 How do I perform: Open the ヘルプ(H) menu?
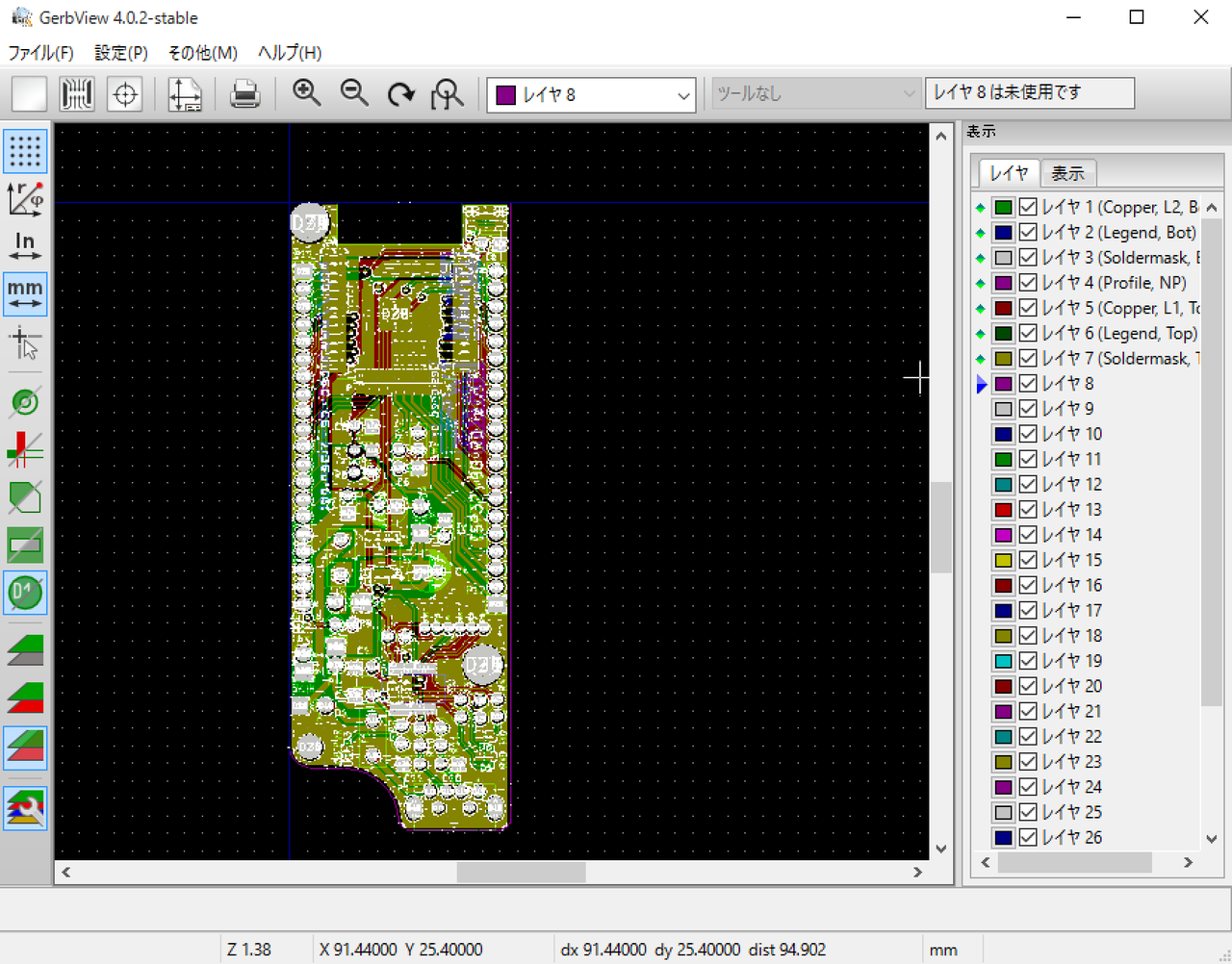290,53
